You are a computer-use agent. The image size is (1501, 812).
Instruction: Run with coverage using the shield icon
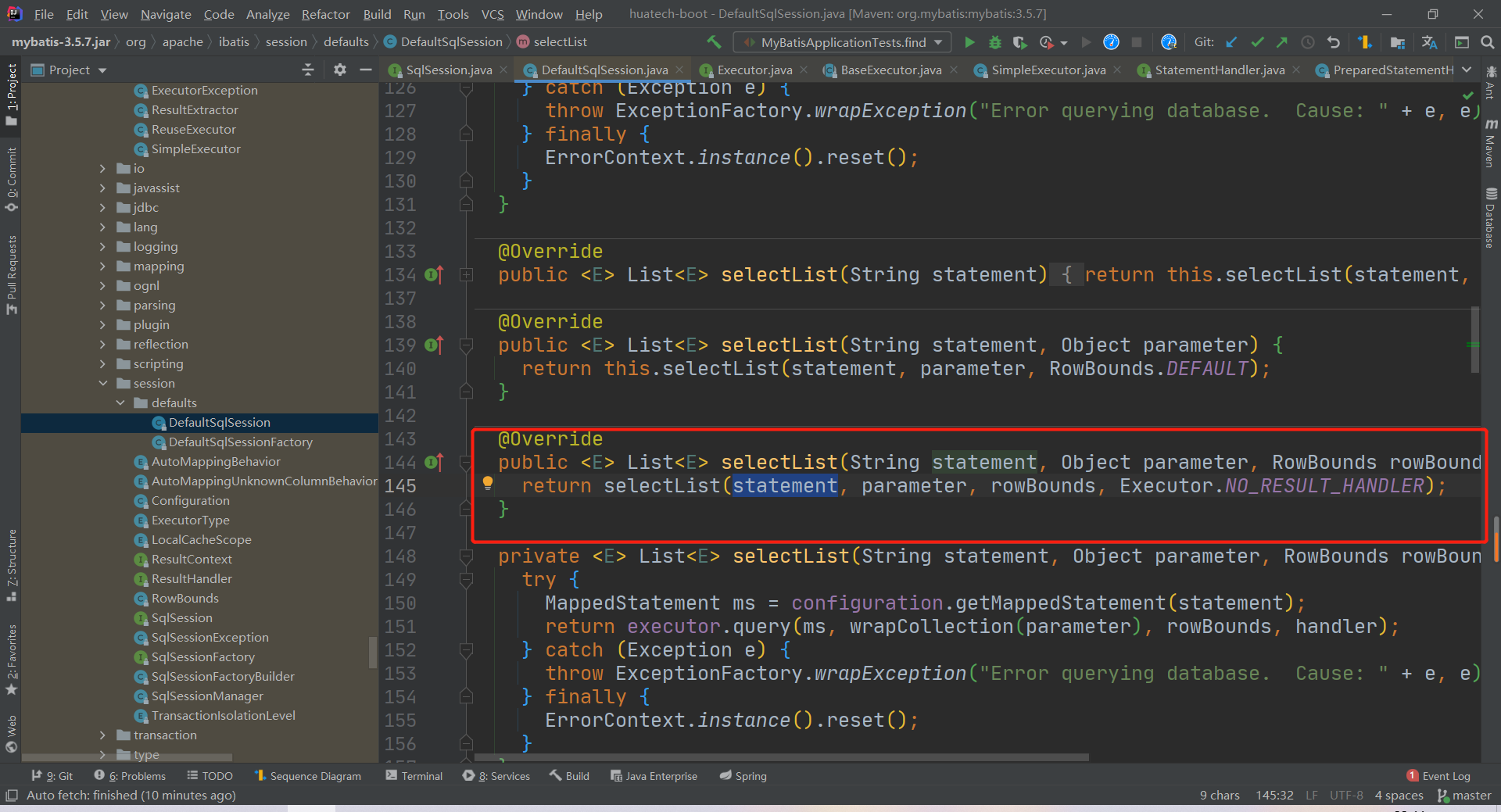tap(1019, 42)
